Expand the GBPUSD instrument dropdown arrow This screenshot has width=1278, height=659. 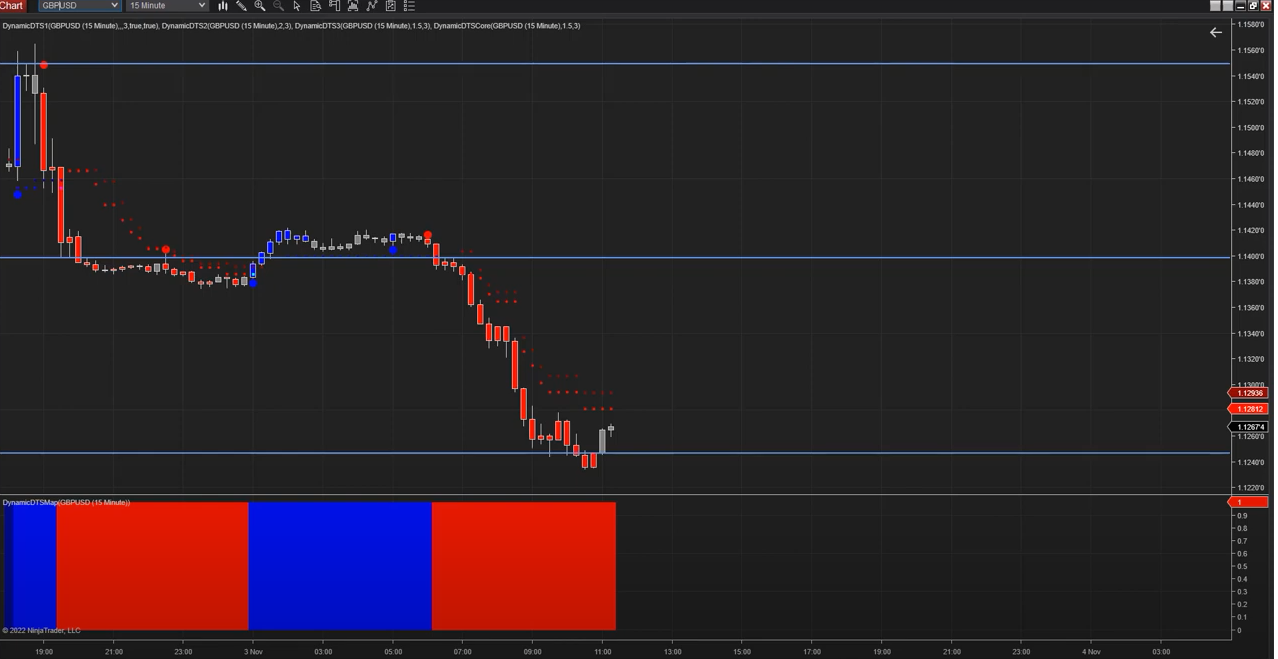(114, 6)
